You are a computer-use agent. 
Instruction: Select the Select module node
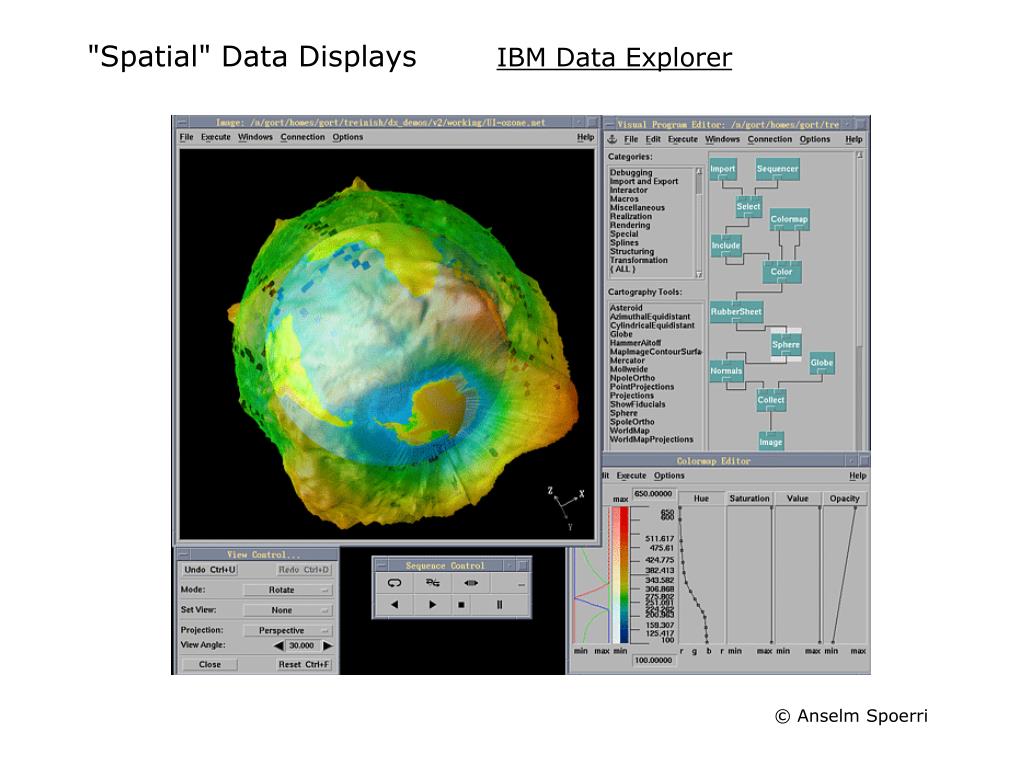tap(748, 207)
